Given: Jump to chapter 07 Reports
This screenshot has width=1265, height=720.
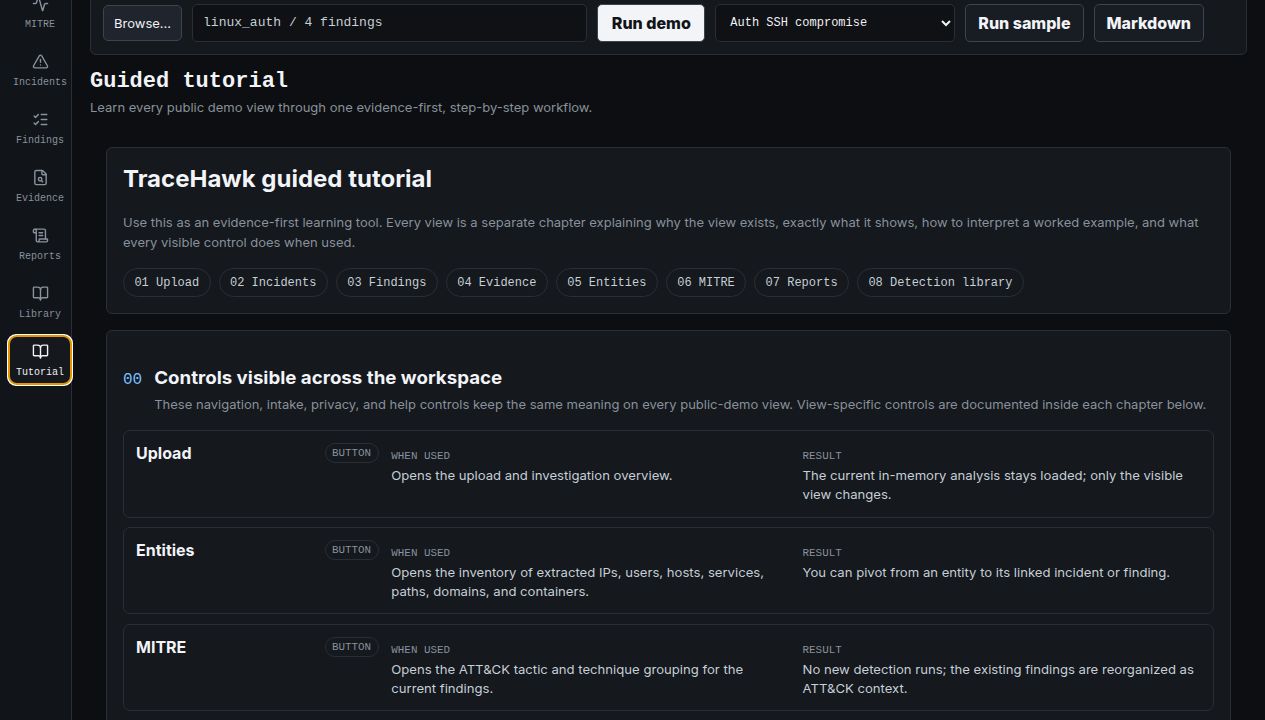Looking at the screenshot, I should 801,282.
